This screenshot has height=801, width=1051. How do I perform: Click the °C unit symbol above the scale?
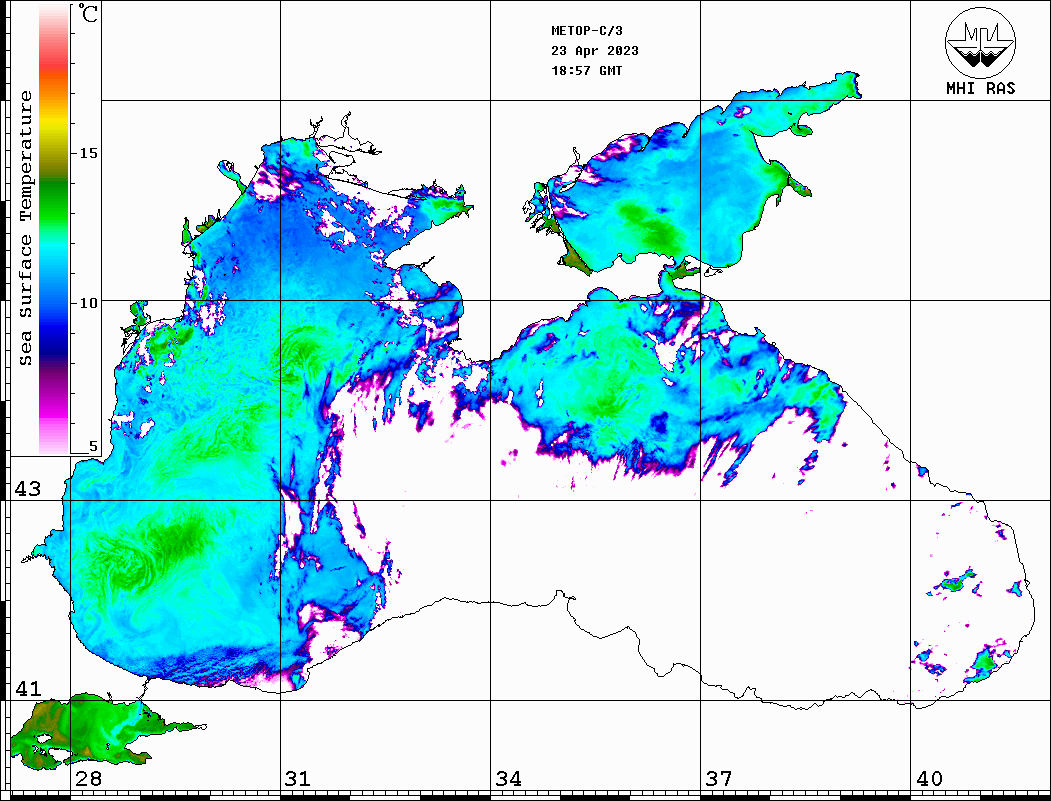[x=89, y=15]
